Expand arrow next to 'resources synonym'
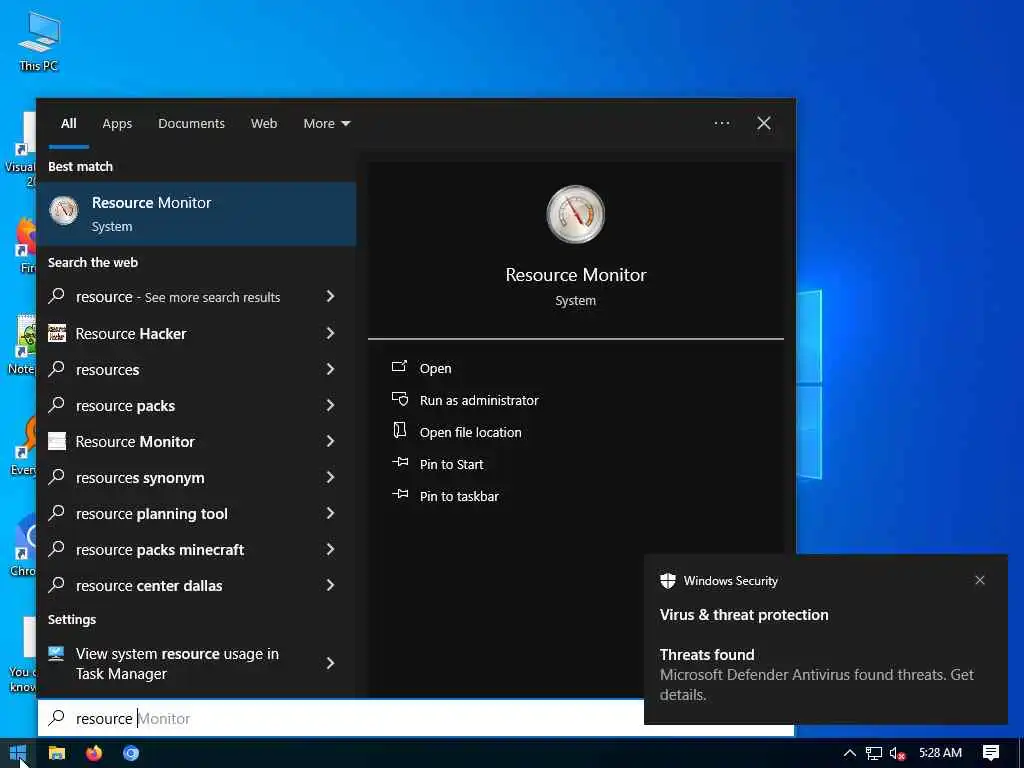The image size is (1024, 768). click(x=330, y=477)
